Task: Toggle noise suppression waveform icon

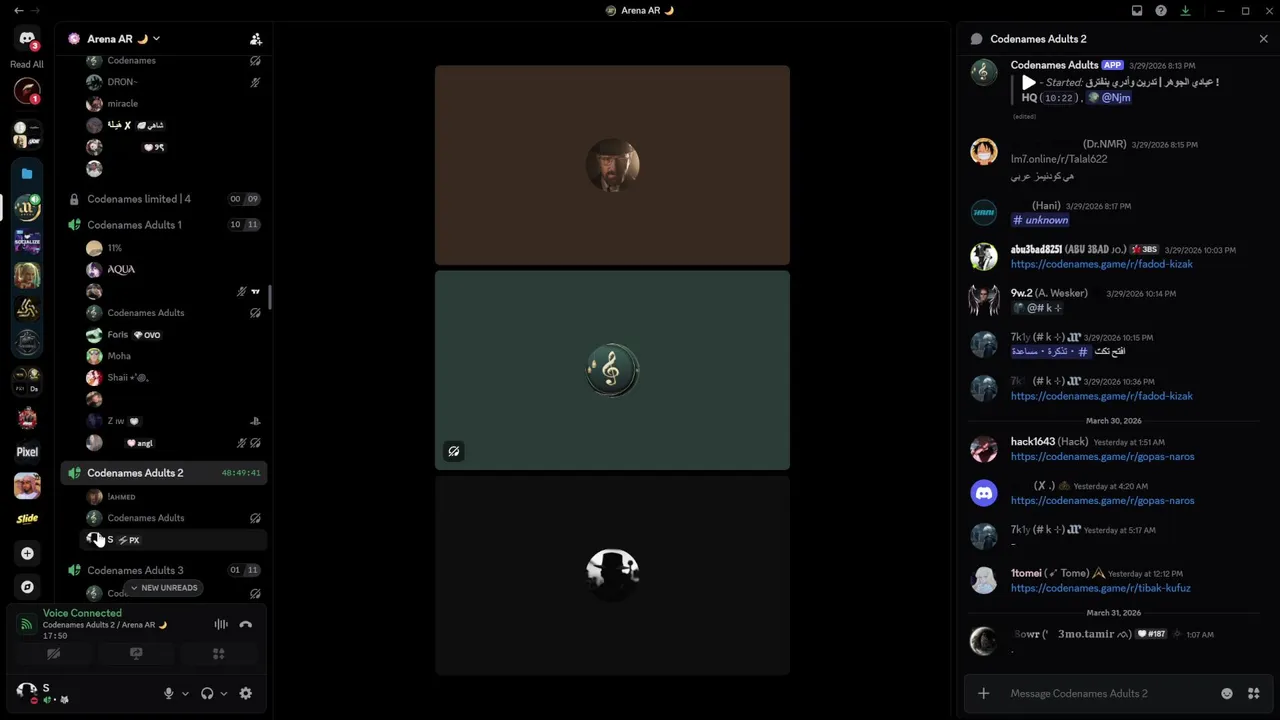Action: tap(221, 625)
